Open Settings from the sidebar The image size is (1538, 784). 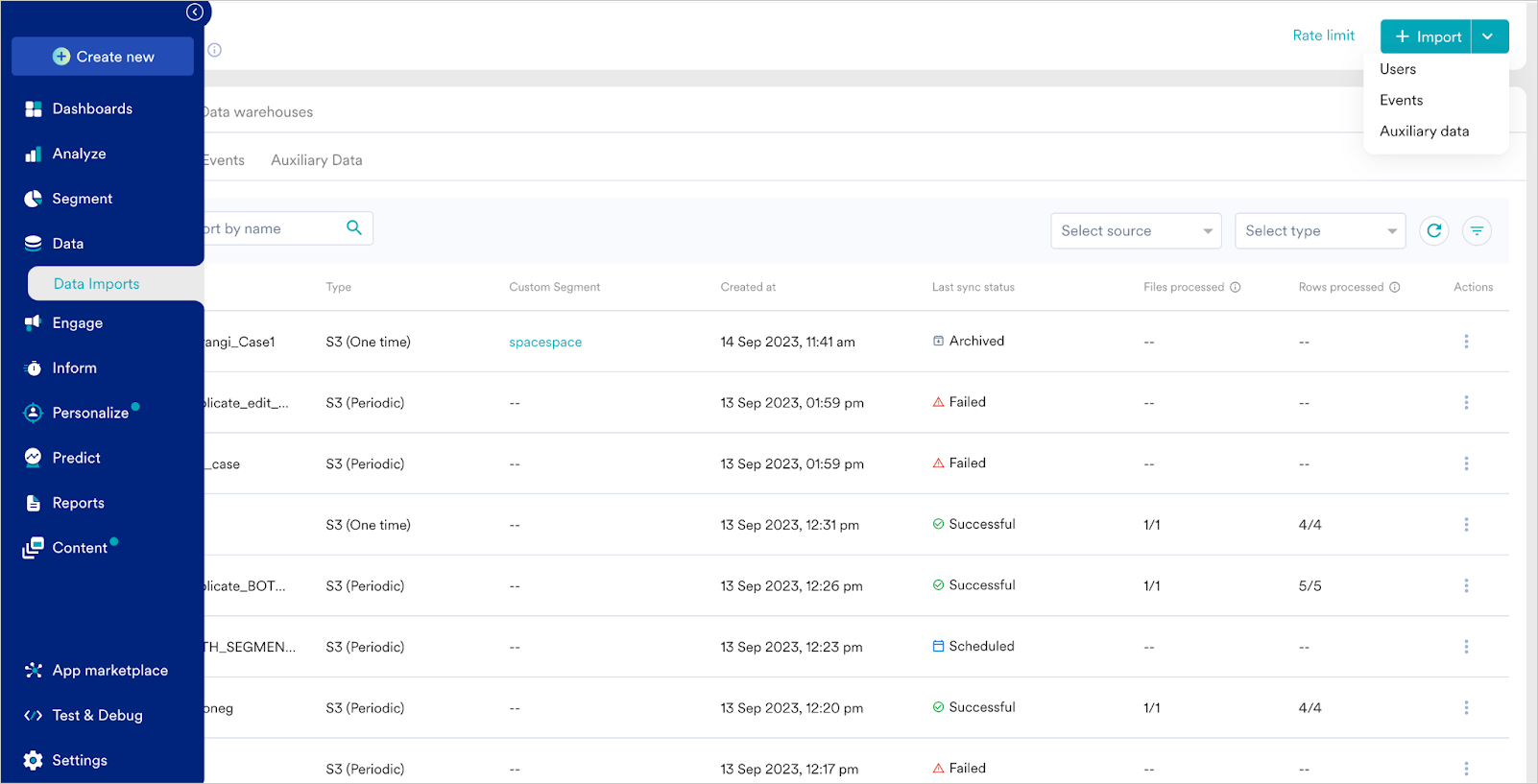point(80,760)
